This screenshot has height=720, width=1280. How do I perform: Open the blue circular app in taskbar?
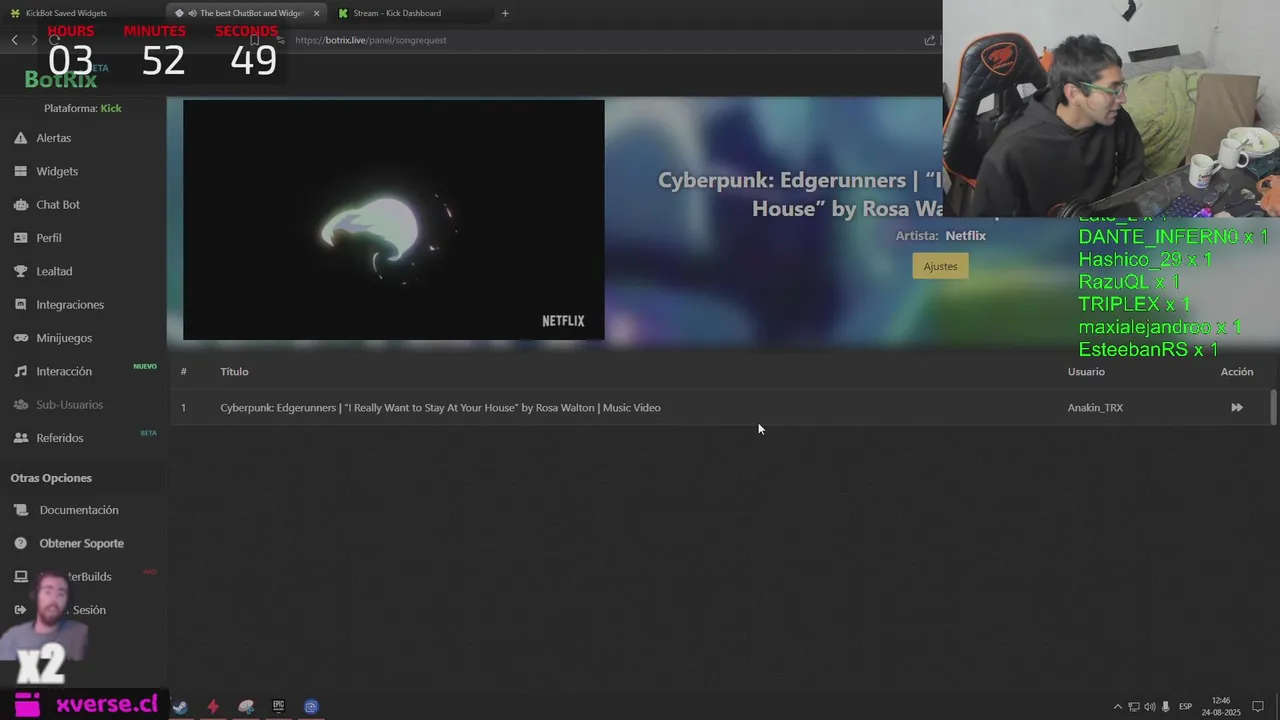[311, 706]
